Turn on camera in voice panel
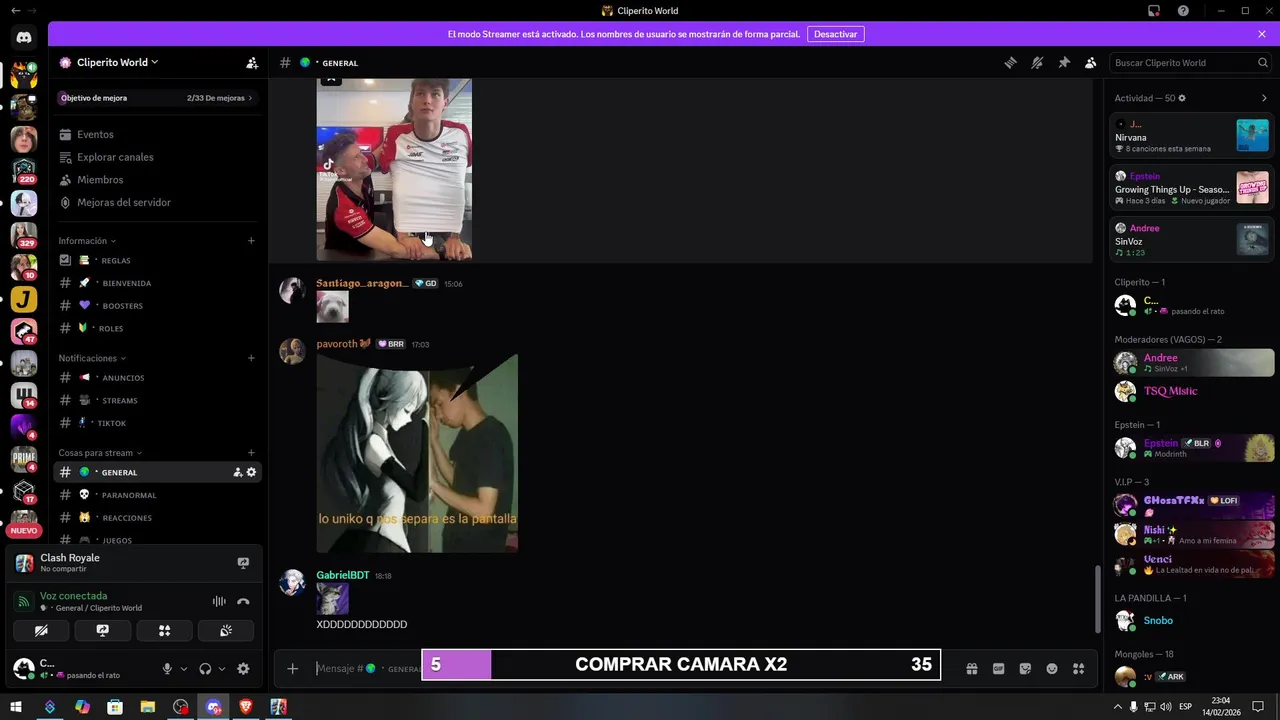This screenshot has height=720, width=1280. (x=41, y=631)
